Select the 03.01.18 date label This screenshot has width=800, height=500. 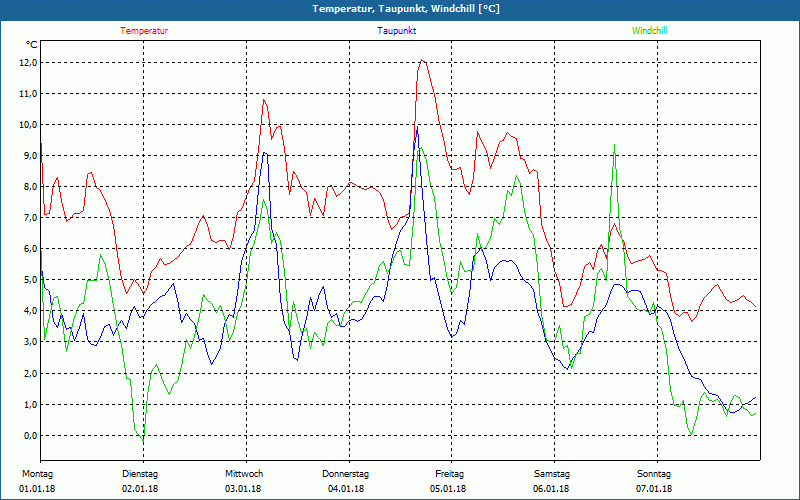click(x=243, y=489)
